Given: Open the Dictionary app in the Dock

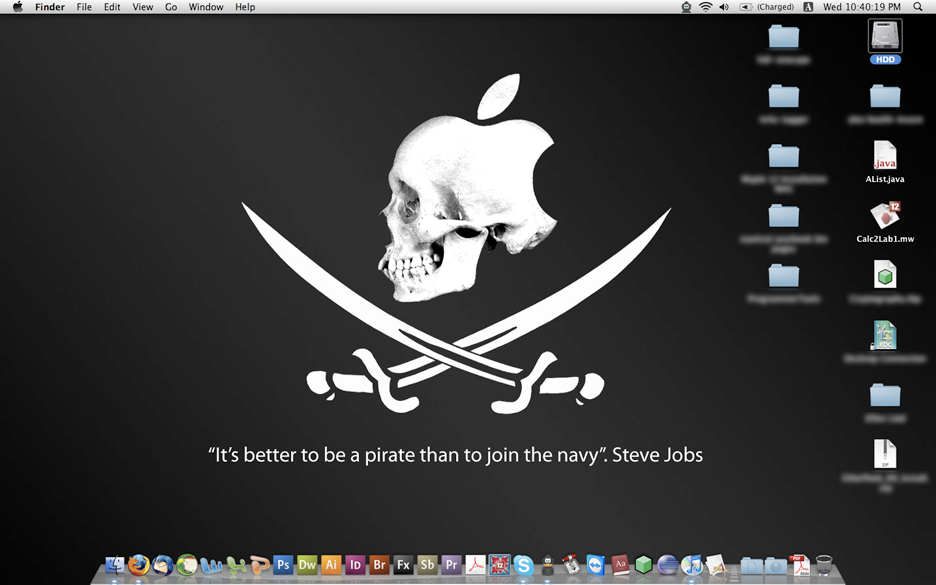Looking at the screenshot, I should click(620, 565).
